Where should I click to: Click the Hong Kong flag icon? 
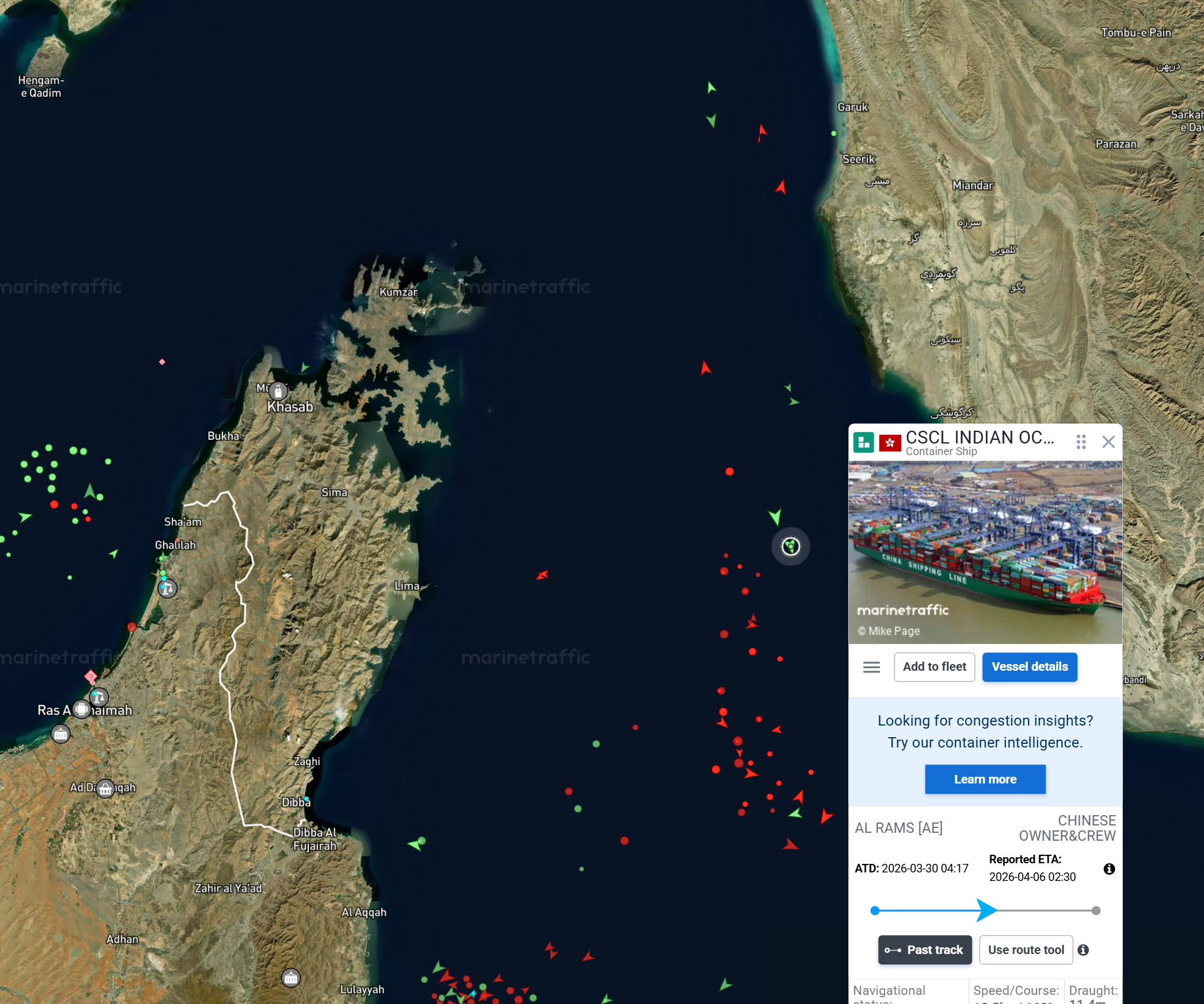coord(890,443)
